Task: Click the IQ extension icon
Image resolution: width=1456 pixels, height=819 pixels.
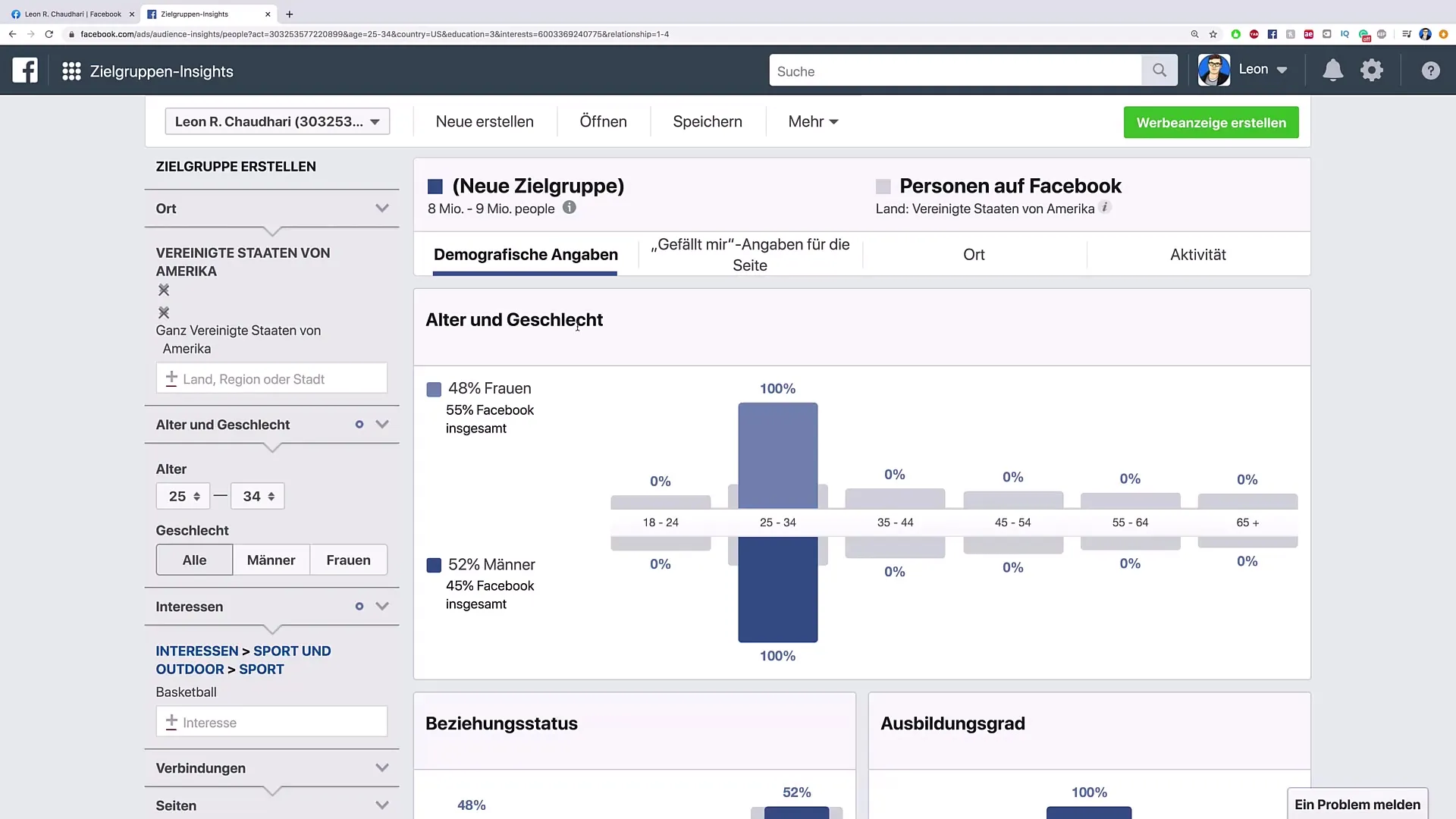Action: click(1345, 34)
